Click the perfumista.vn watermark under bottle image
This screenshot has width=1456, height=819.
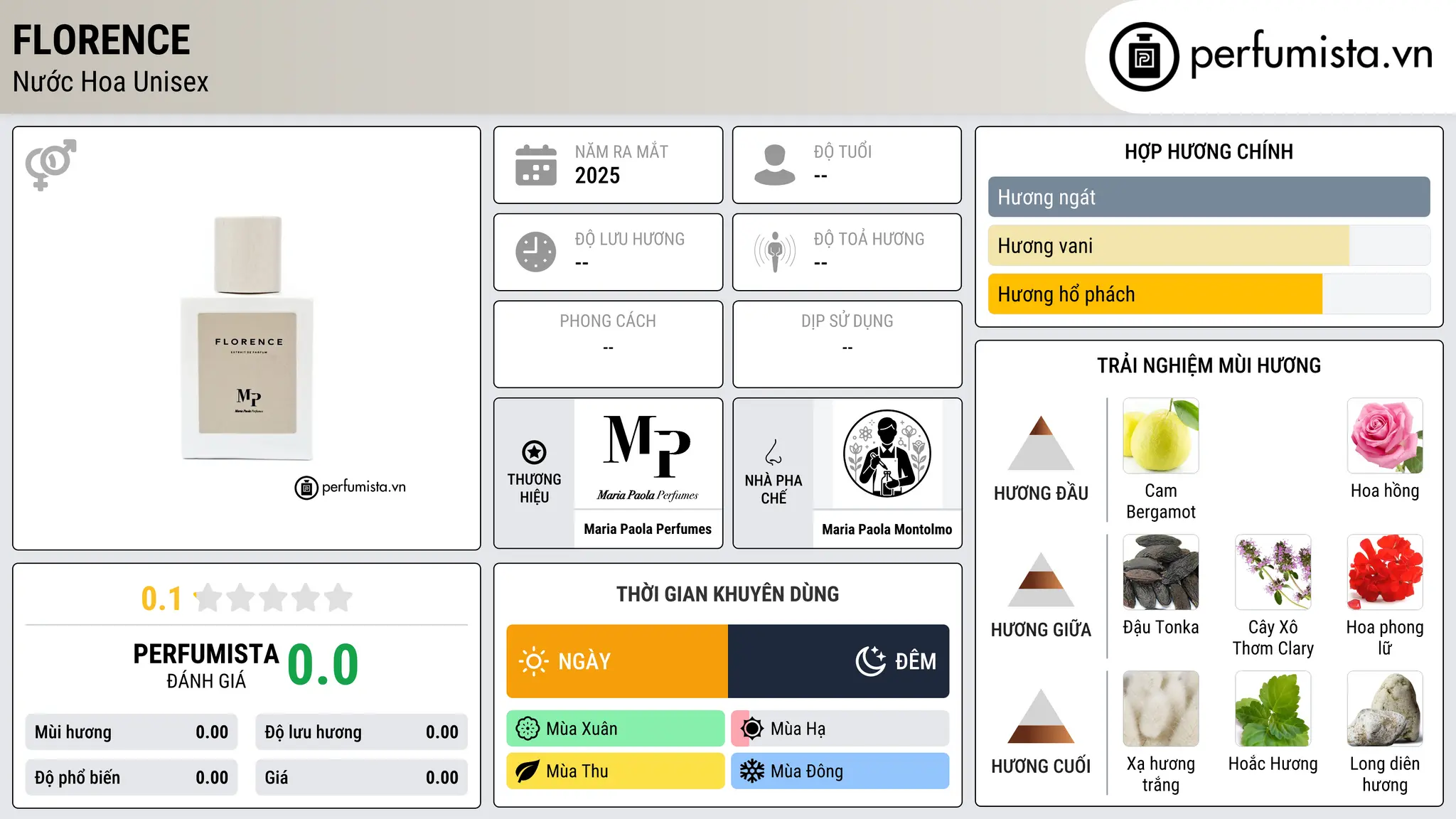[x=350, y=487]
